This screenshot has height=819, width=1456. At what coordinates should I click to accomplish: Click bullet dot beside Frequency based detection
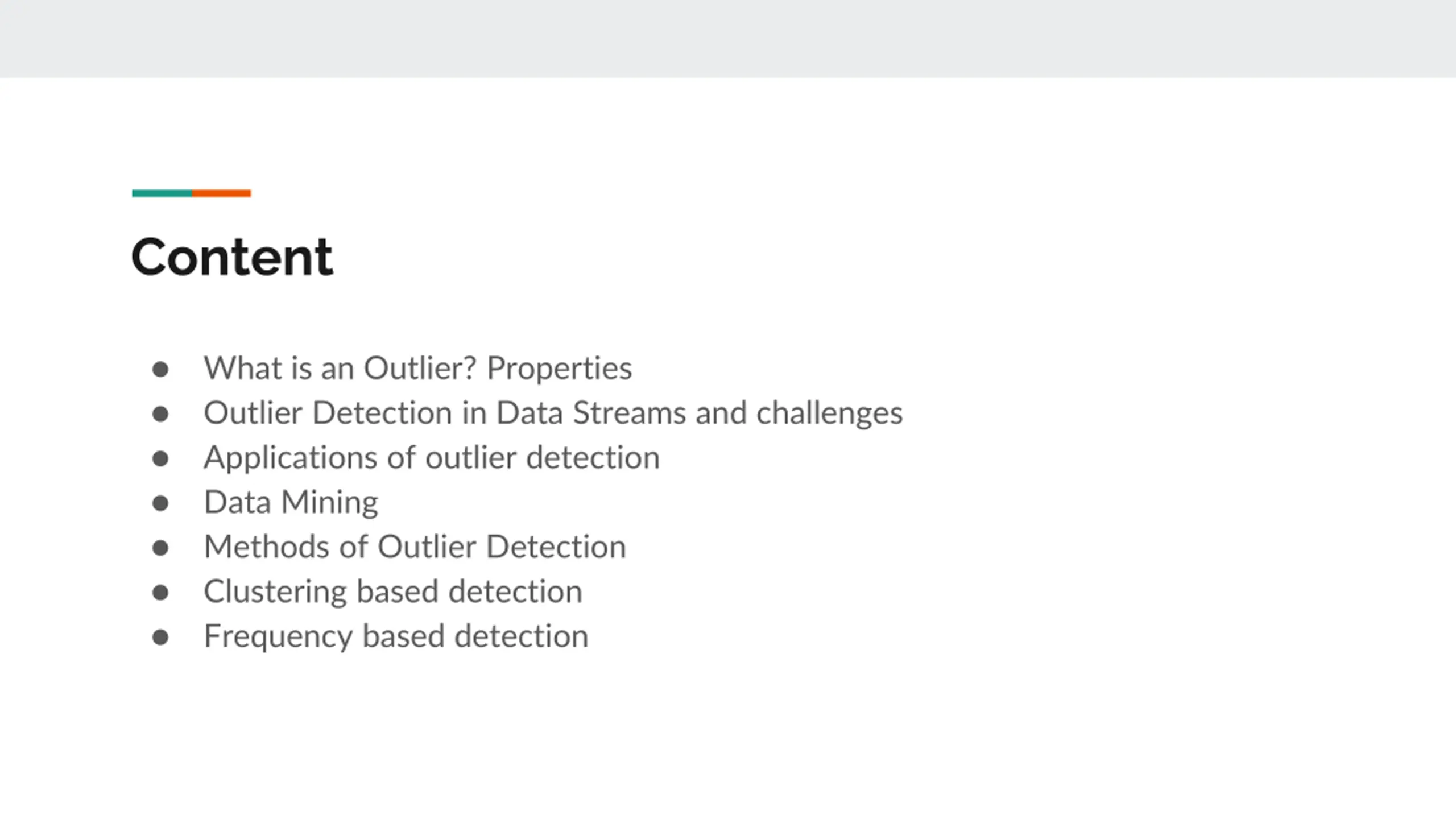click(160, 638)
